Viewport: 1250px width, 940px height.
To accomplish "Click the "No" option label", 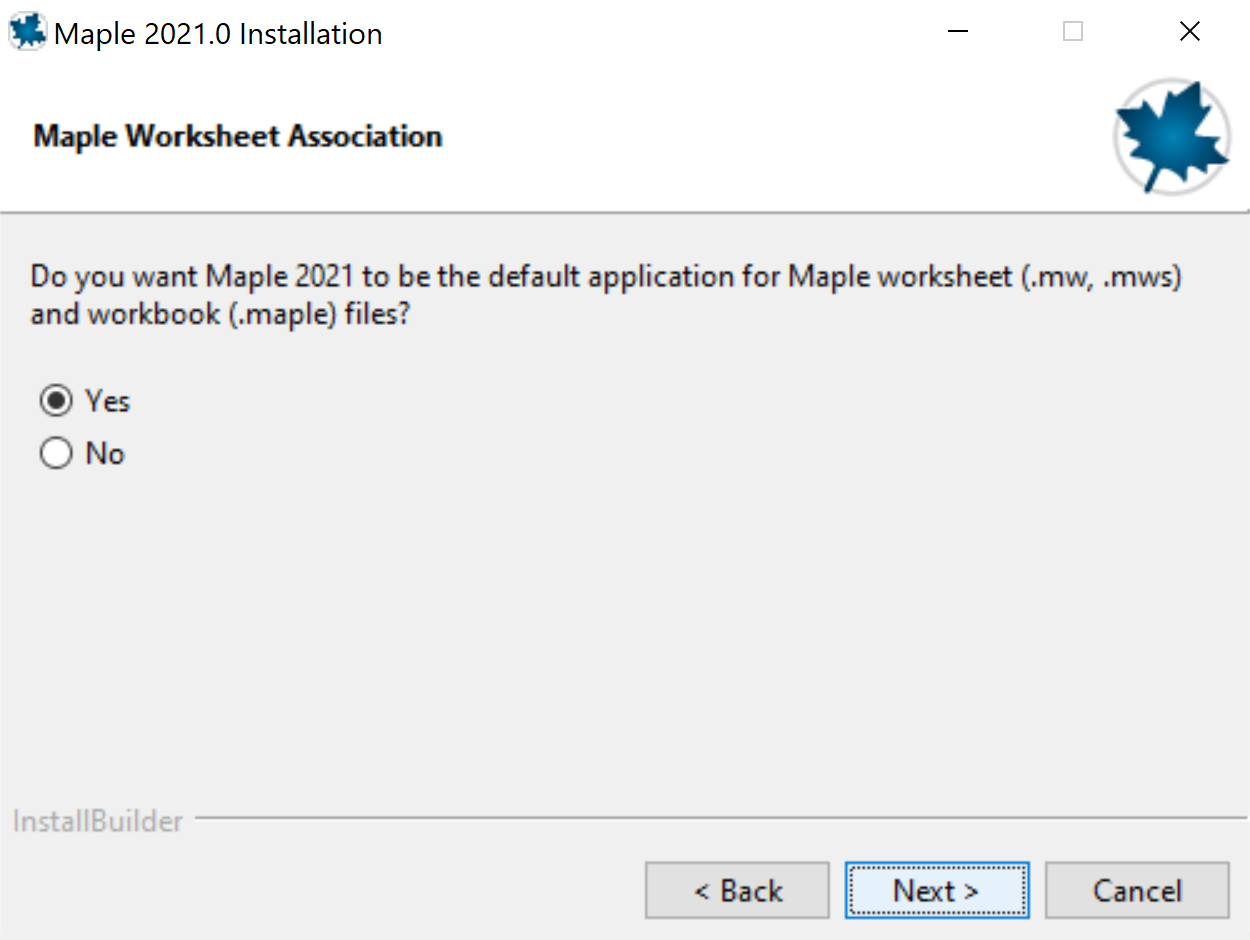I will click(105, 454).
